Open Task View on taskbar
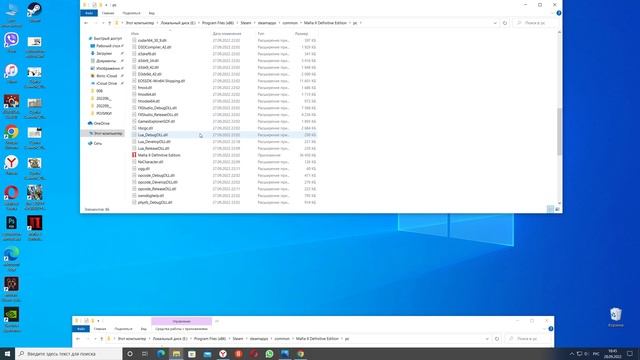Viewport: 640px width, 360px height. click(x=145, y=354)
